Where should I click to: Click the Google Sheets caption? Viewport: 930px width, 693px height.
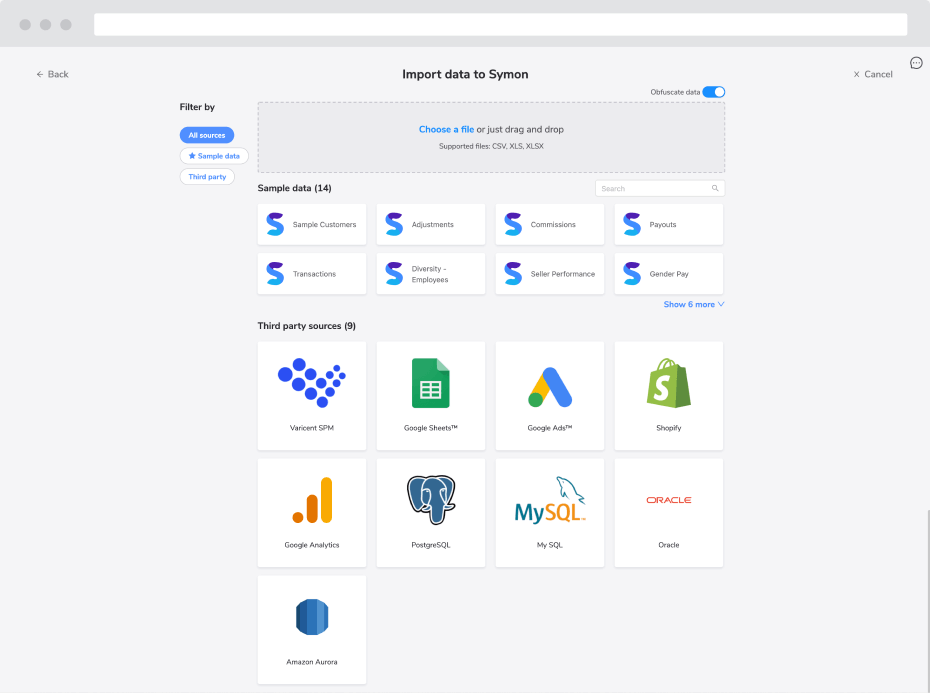coord(431,428)
